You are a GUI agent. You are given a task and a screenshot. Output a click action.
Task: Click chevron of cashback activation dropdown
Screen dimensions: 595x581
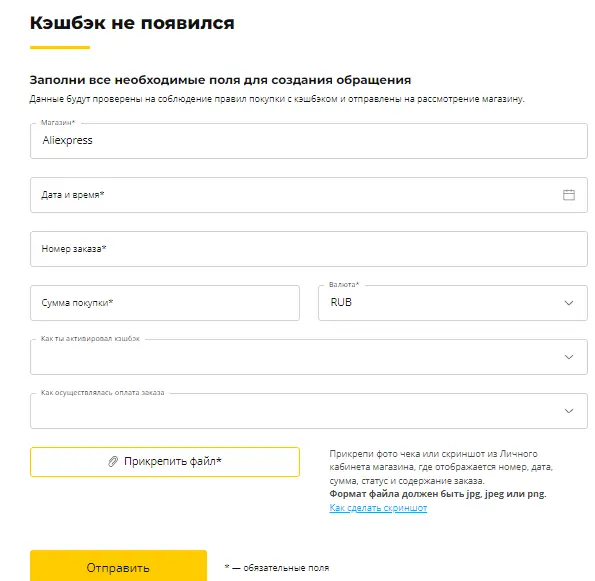click(x=568, y=357)
